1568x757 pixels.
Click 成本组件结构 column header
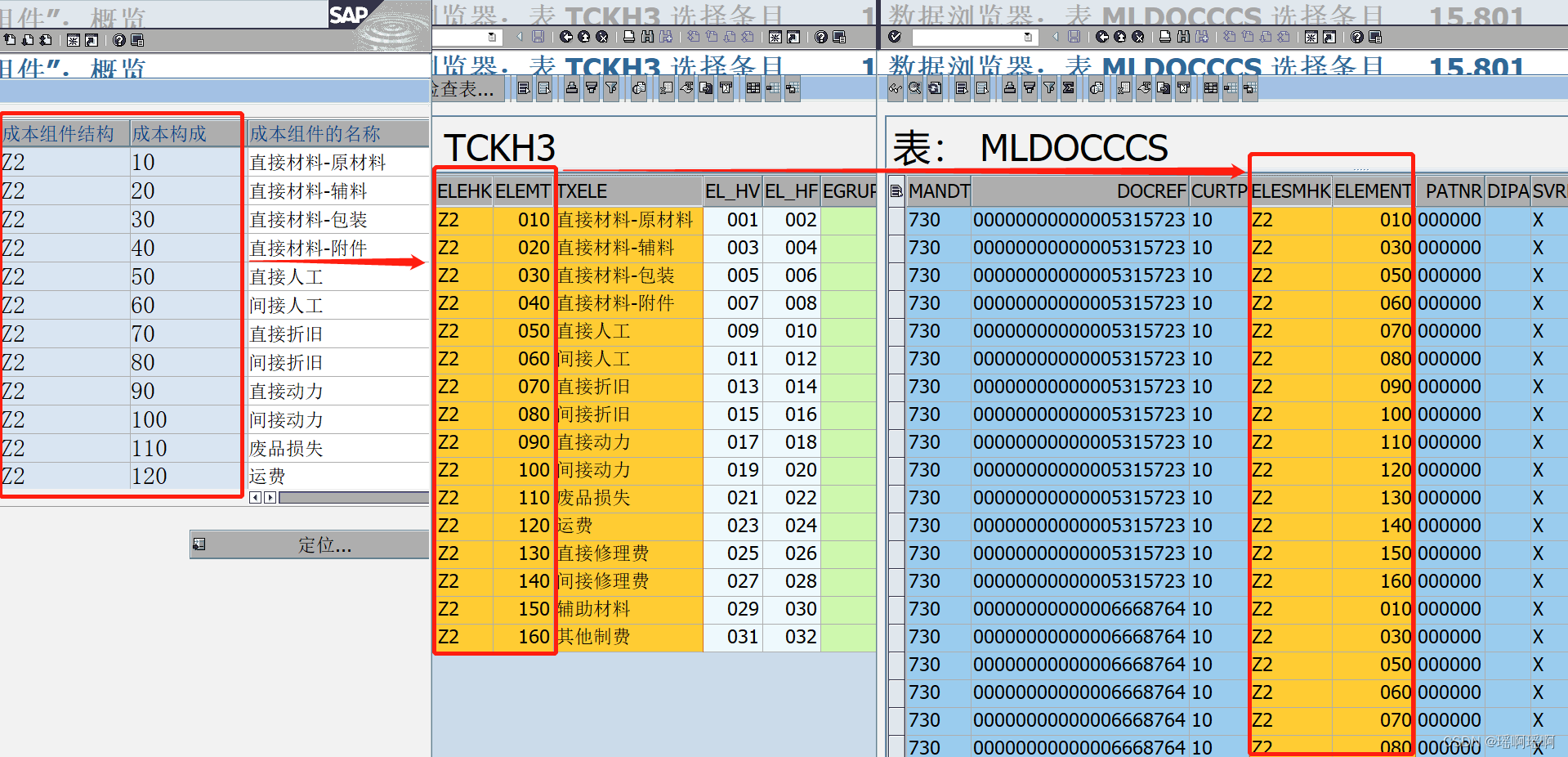(x=65, y=133)
